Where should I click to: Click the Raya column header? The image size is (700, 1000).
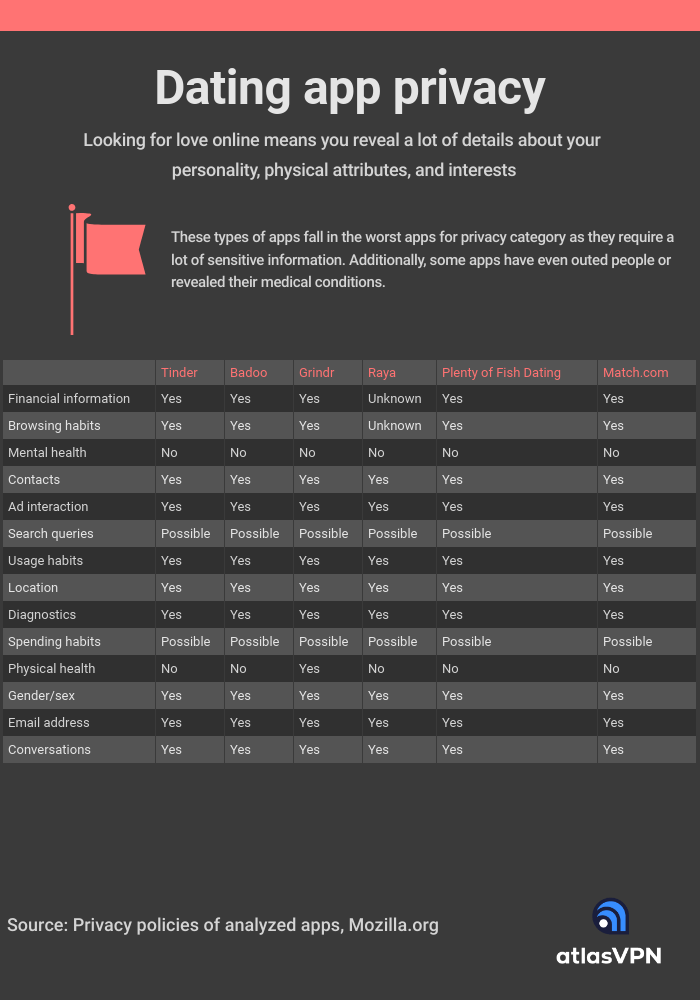381,372
